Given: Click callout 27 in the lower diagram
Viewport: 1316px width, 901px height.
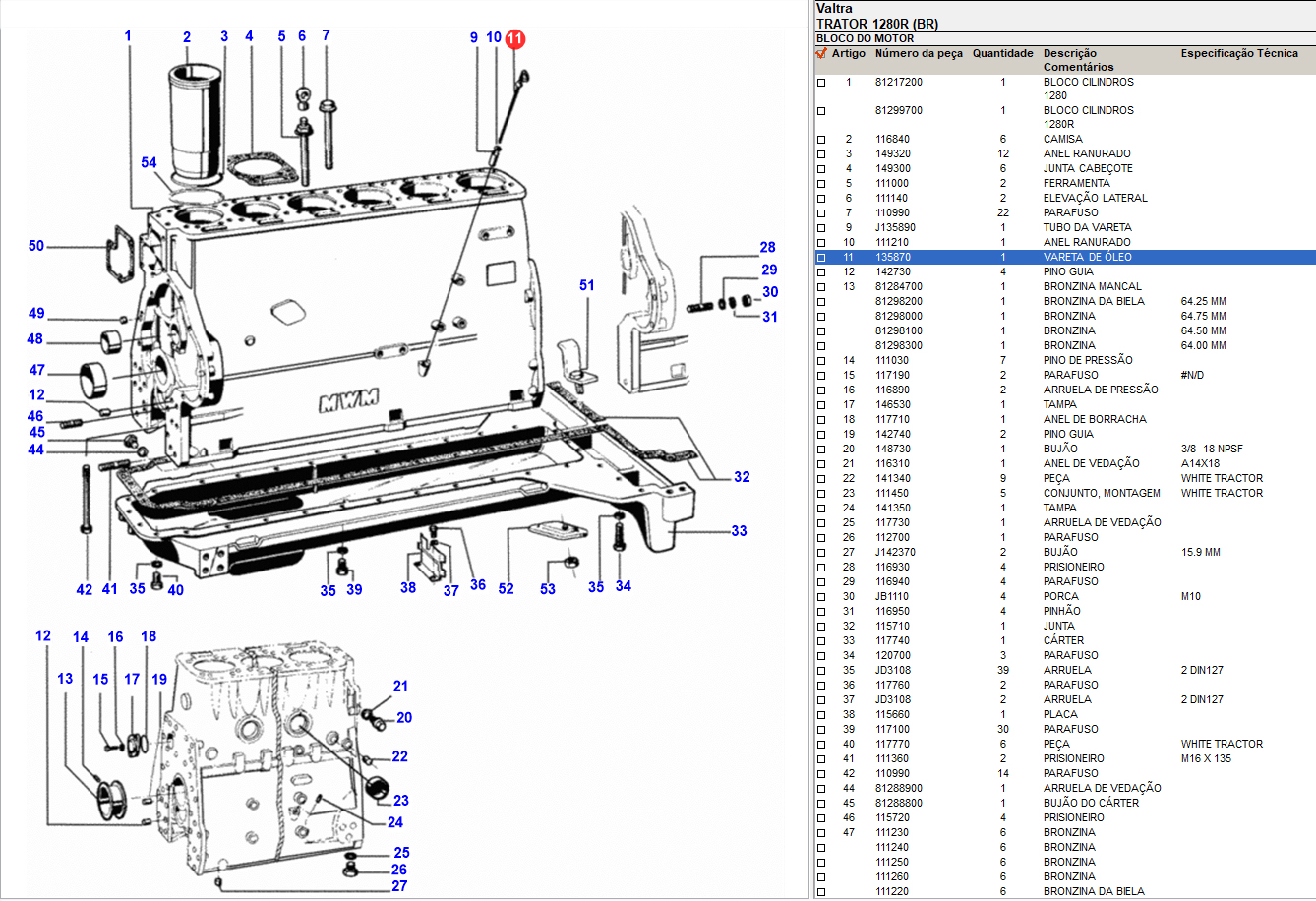Looking at the screenshot, I should 399,886.
